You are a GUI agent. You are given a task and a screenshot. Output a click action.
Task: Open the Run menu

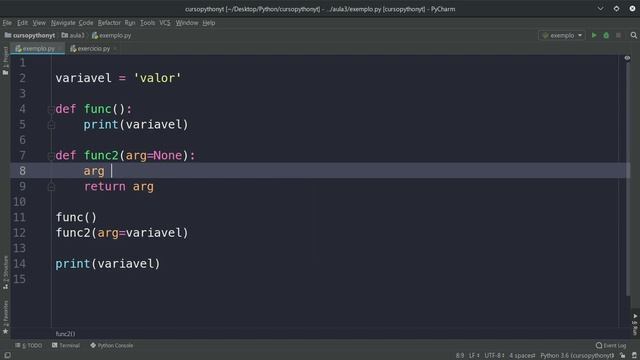[130, 23]
